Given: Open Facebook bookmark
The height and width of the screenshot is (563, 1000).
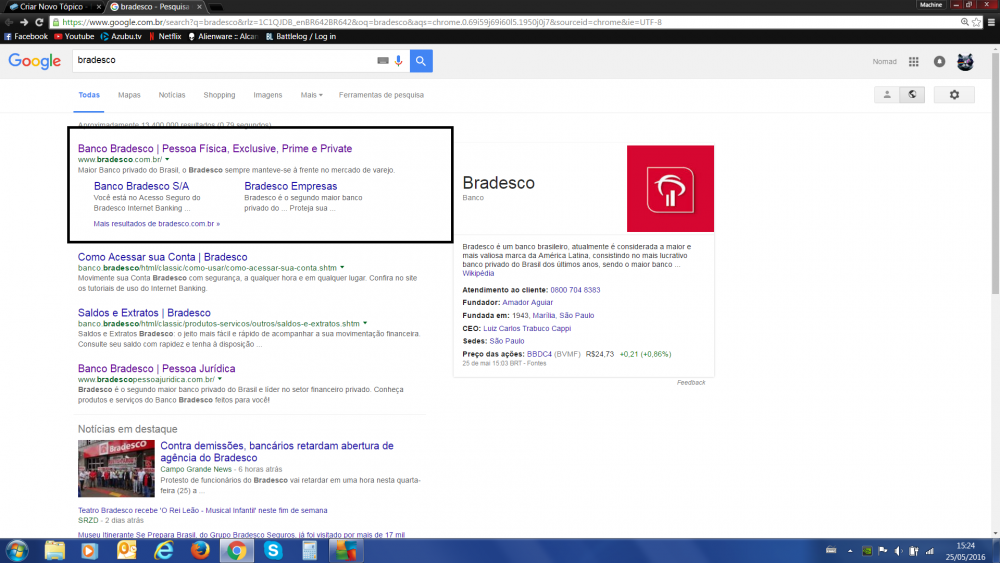Looking at the screenshot, I should [x=26, y=36].
